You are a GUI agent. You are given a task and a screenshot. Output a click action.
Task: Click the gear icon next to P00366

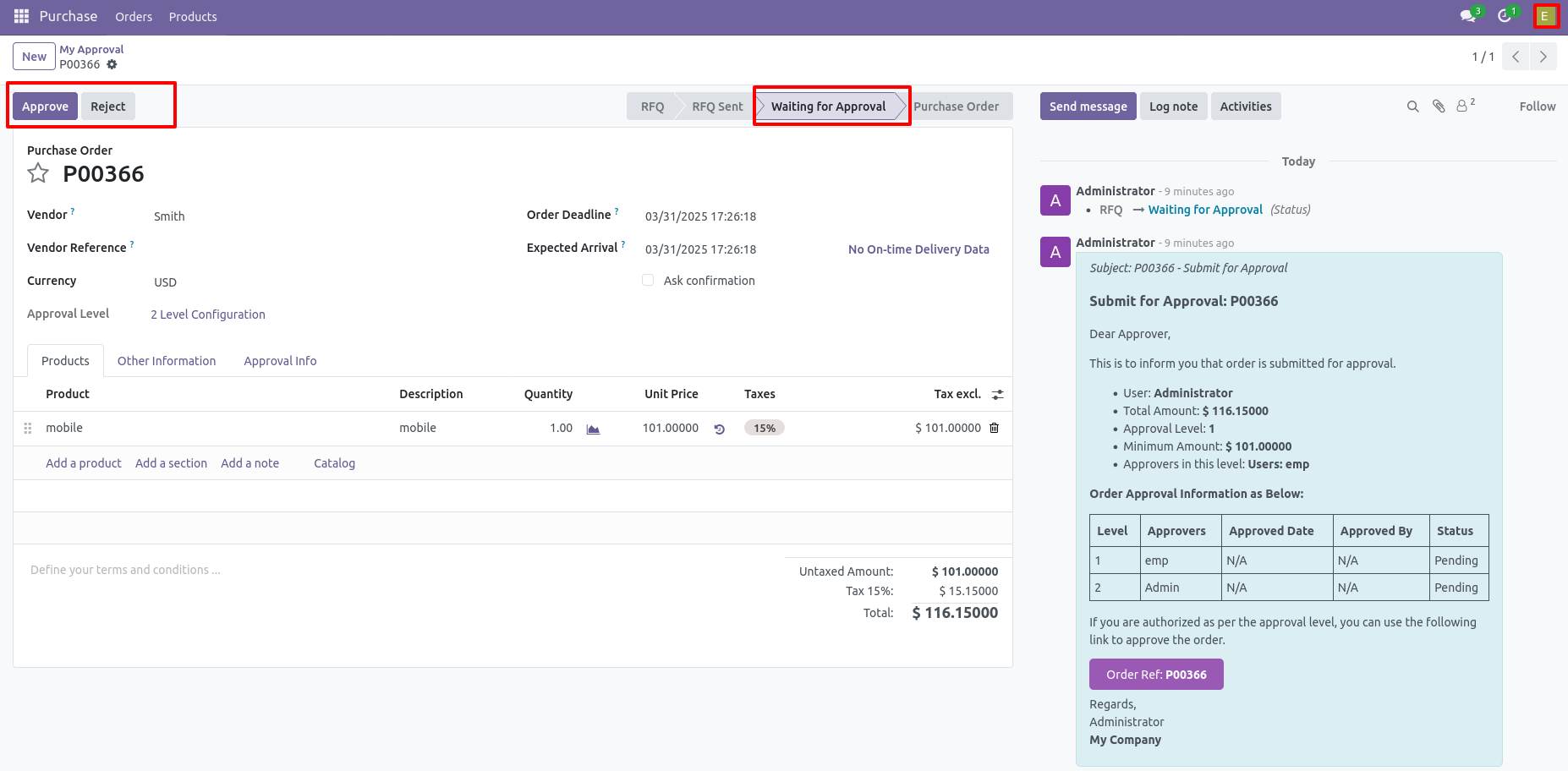coord(112,64)
